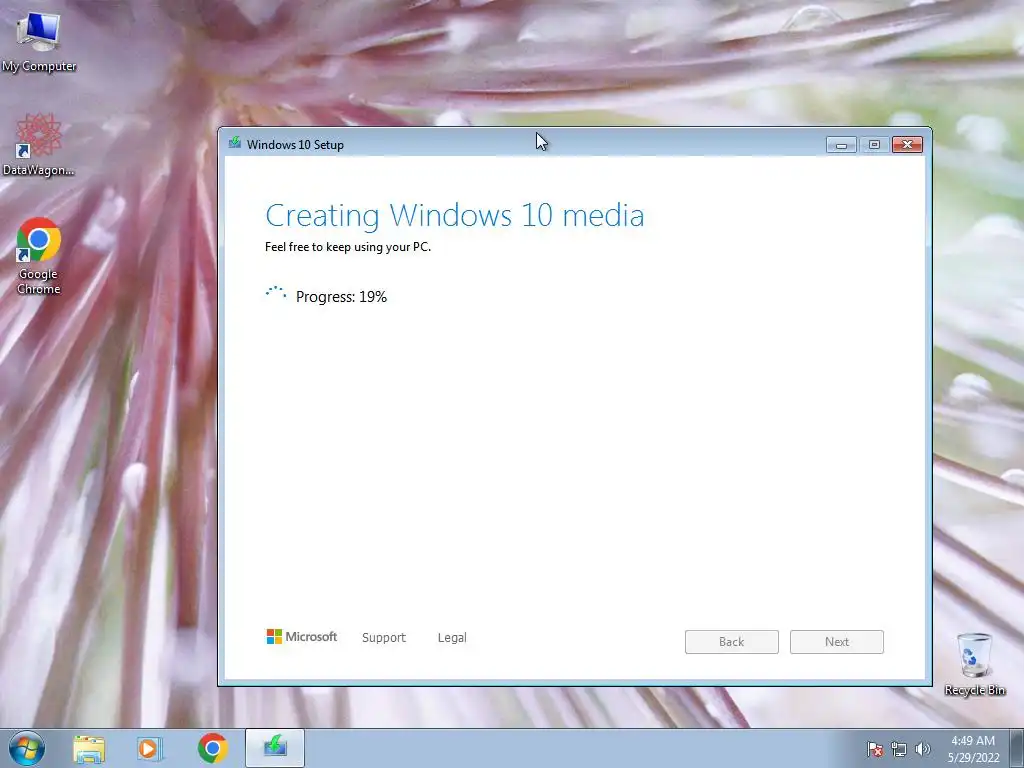Launch Windows Media Player from taskbar
This screenshot has height=768, width=1024.
pyautogui.click(x=149, y=749)
